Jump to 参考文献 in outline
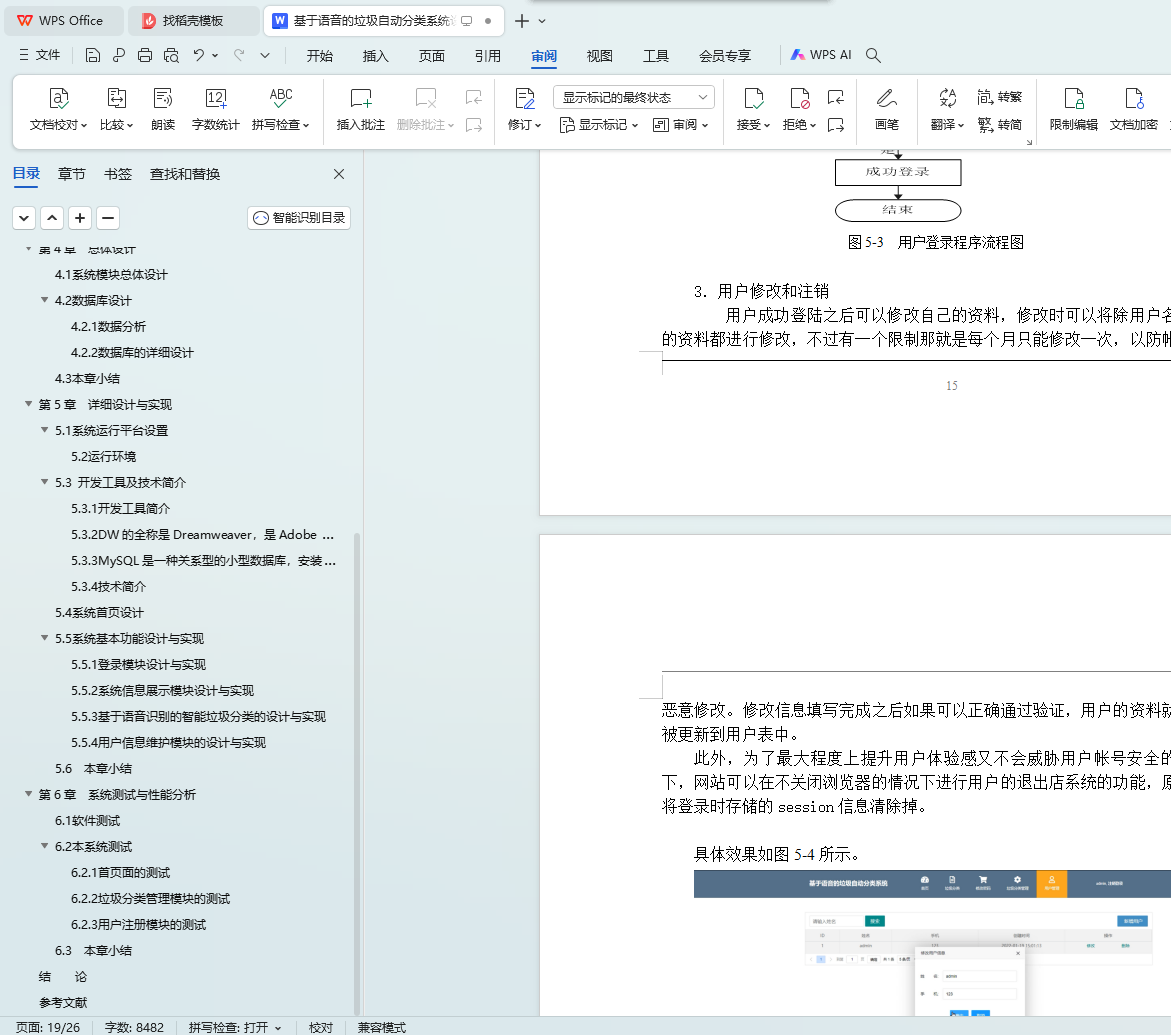1171x1035 pixels. pyautogui.click(x=63, y=1003)
